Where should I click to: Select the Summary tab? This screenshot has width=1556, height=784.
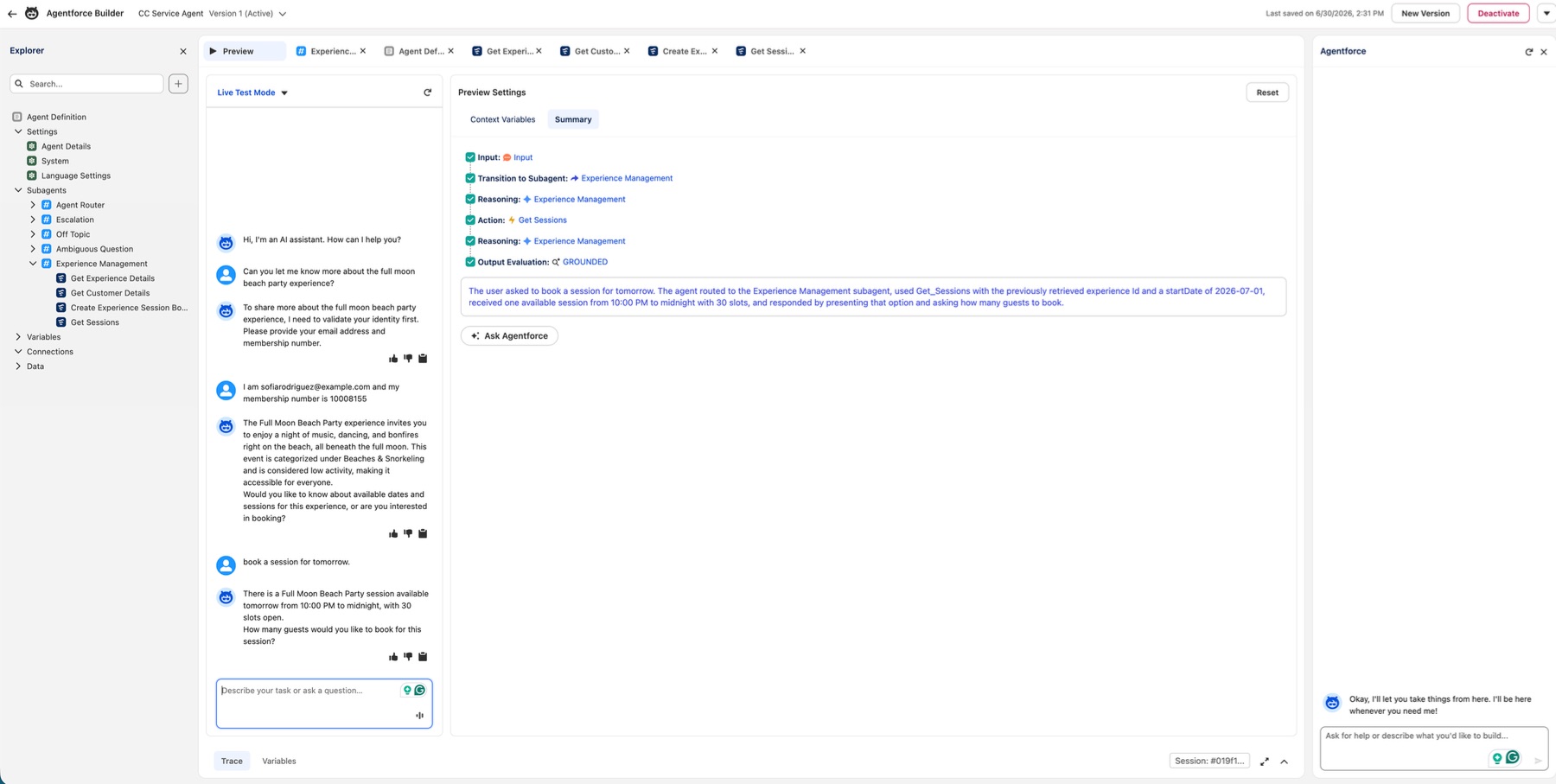(573, 119)
